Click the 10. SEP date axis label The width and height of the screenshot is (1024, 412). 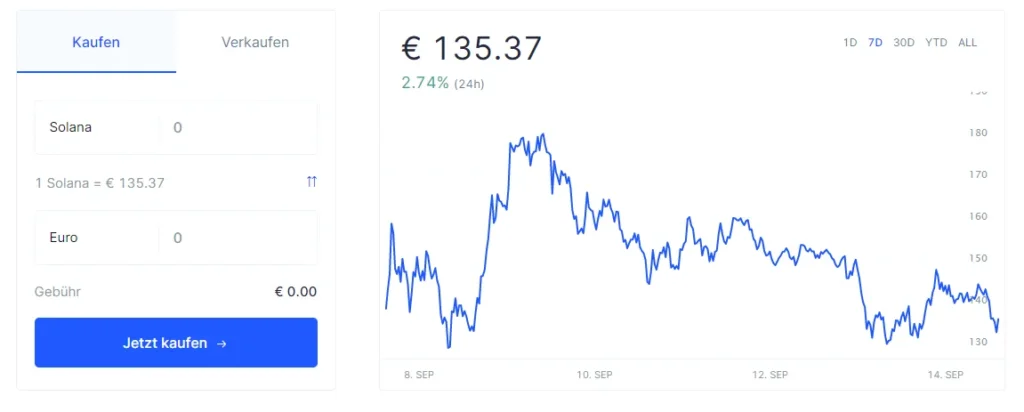[594, 375]
